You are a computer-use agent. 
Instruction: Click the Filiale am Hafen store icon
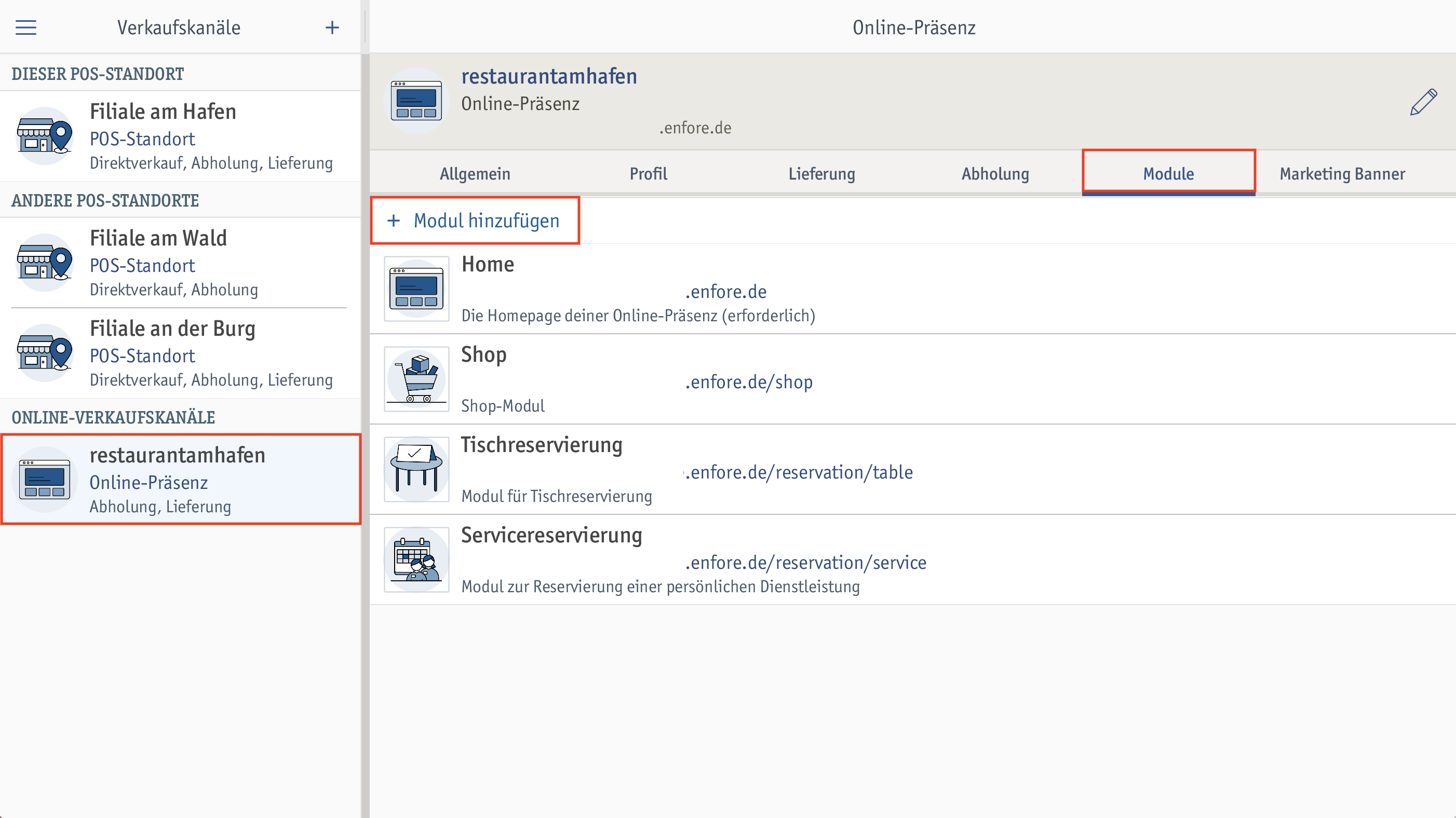point(45,136)
